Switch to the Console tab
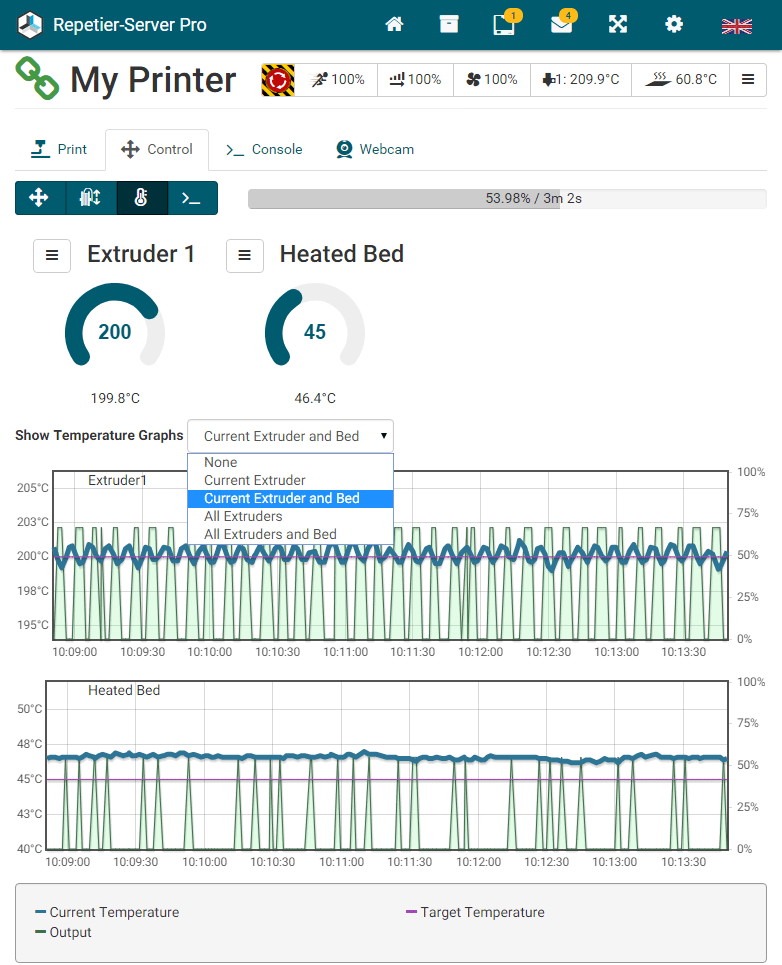This screenshot has height=965, width=782. pyautogui.click(x=264, y=149)
